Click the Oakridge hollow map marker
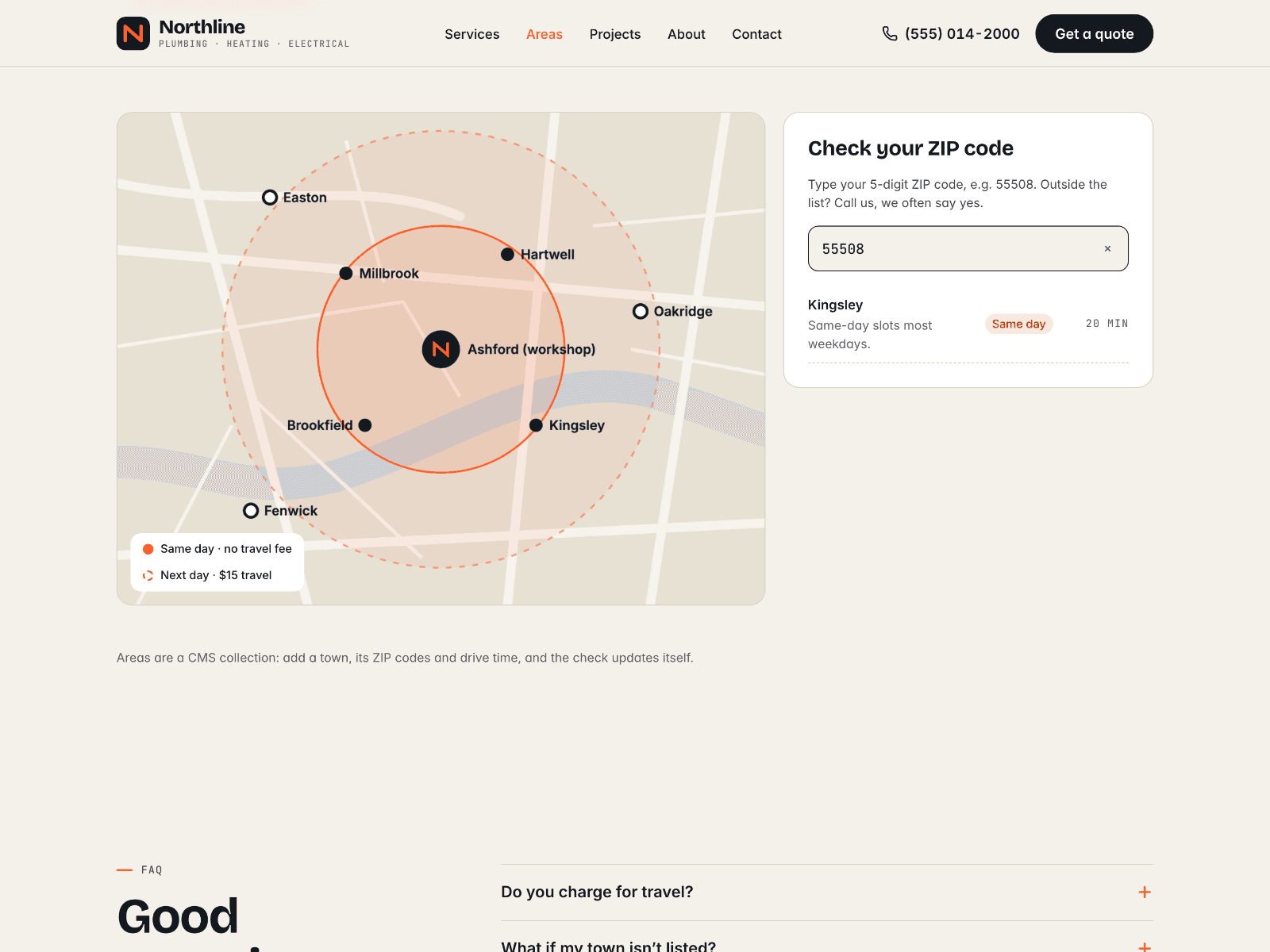This screenshot has height=952, width=1270. [x=641, y=311]
